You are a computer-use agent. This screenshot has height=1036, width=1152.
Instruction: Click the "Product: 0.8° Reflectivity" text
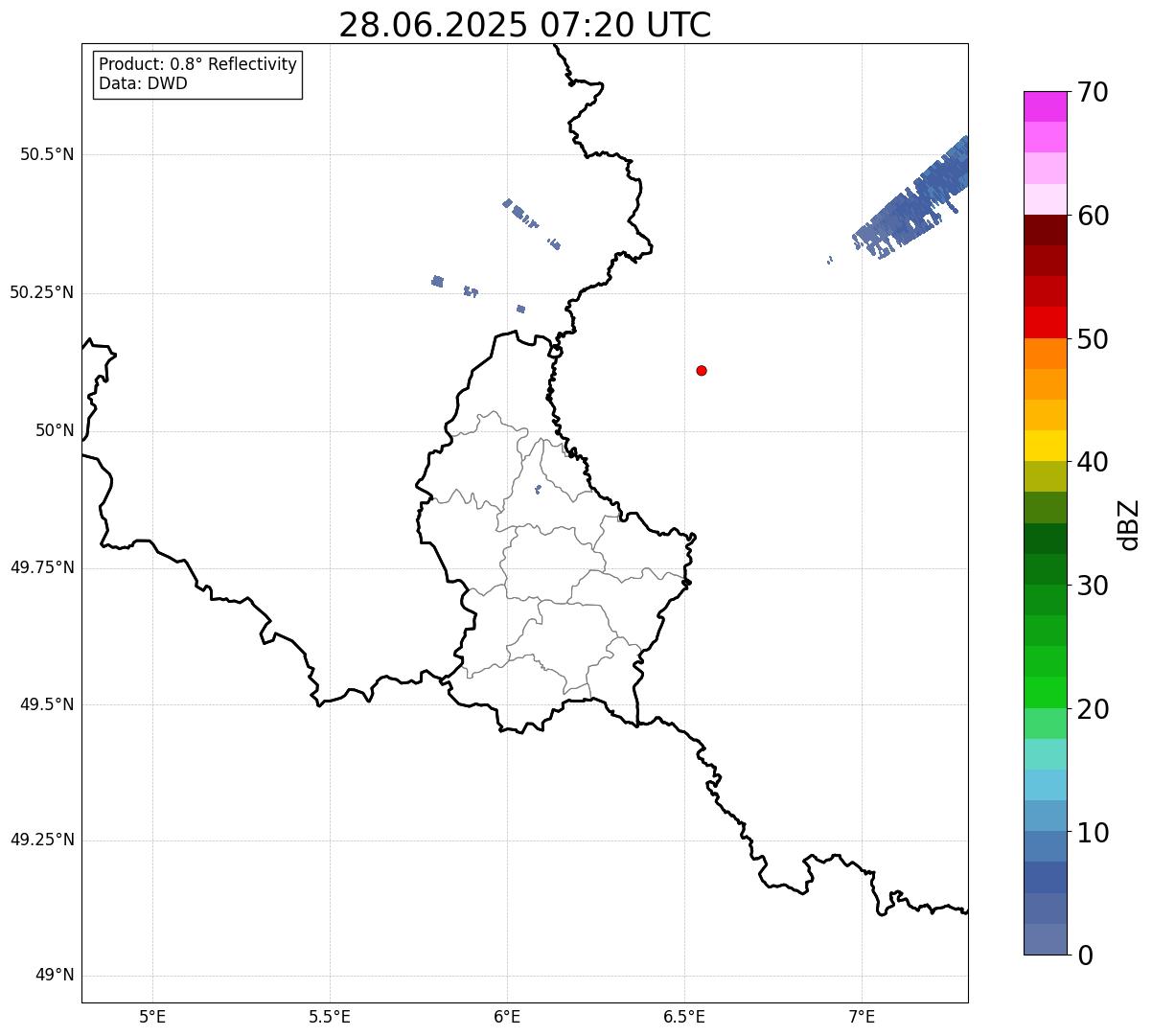click(x=198, y=64)
